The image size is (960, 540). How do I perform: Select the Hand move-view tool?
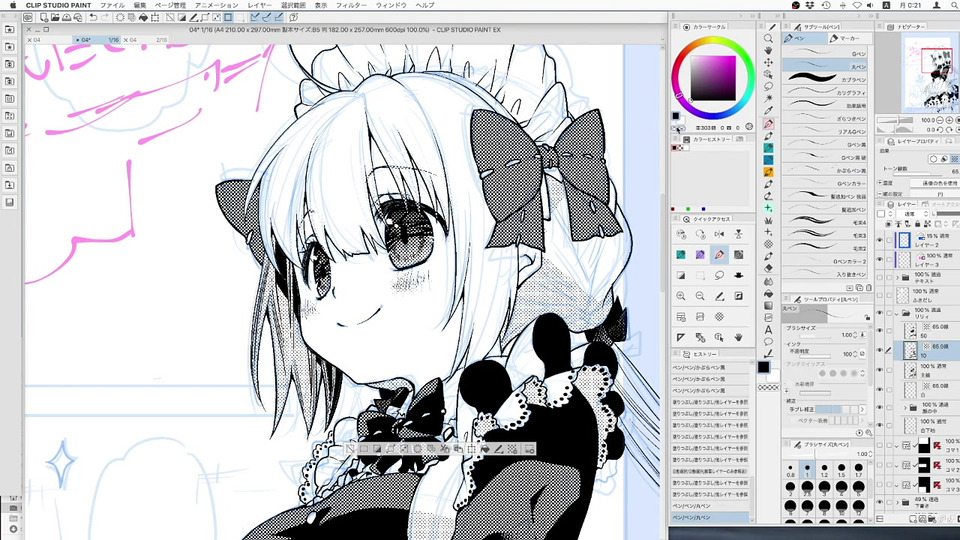point(768,50)
